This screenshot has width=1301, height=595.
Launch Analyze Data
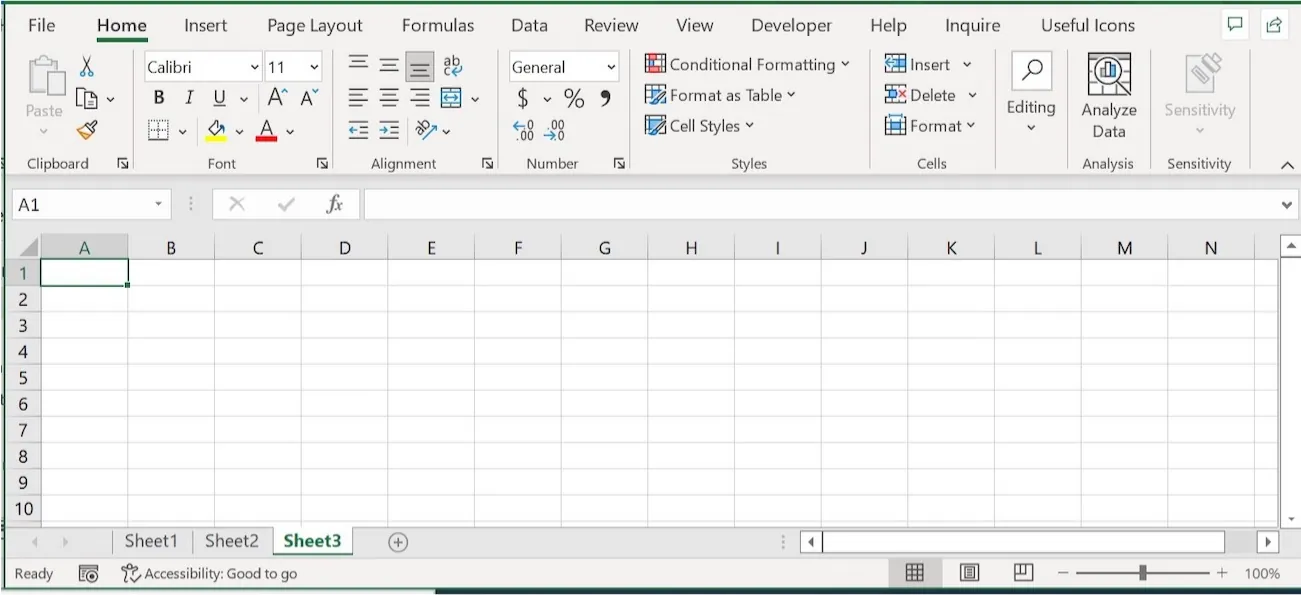click(1108, 95)
